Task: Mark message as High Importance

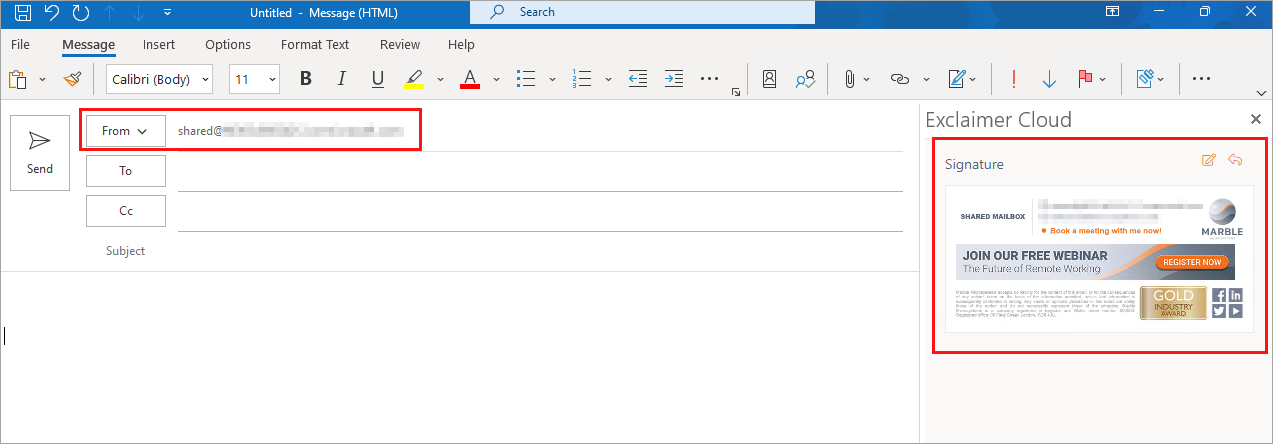Action: tap(1014, 79)
